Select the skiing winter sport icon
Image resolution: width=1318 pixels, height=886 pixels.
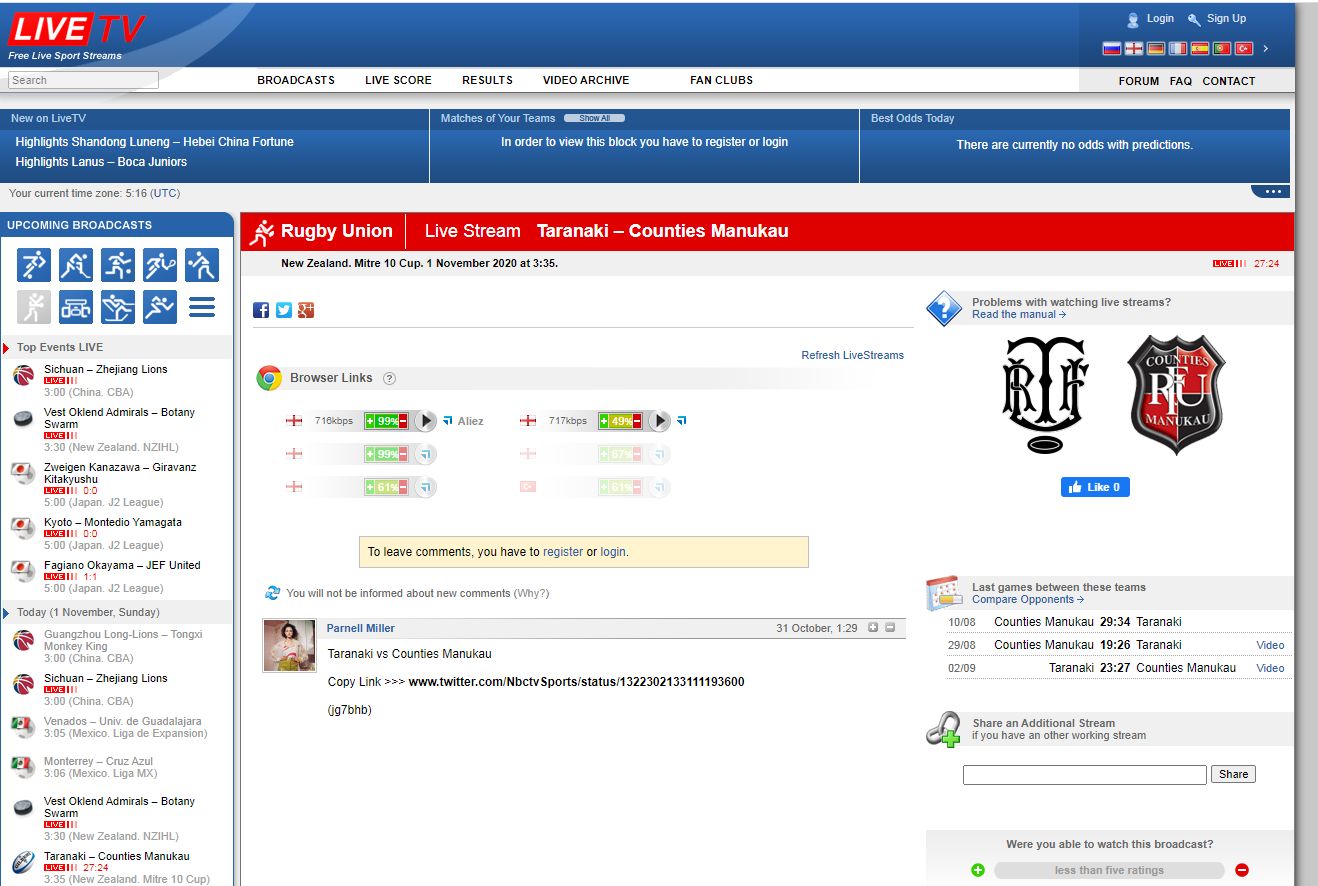coord(118,307)
